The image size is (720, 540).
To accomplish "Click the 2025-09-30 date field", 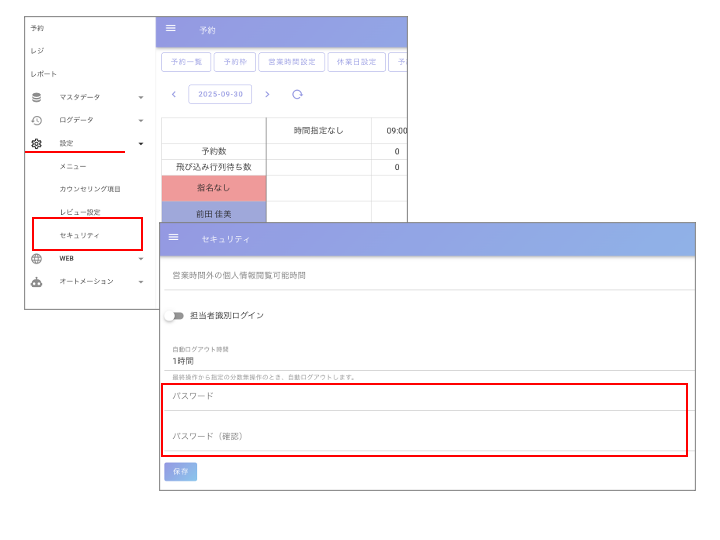I will (x=220, y=94).
